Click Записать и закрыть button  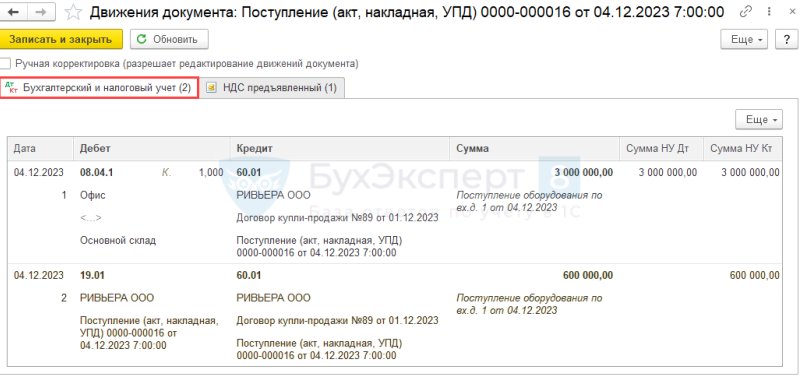pyautogui.click(x=61, y=39)
